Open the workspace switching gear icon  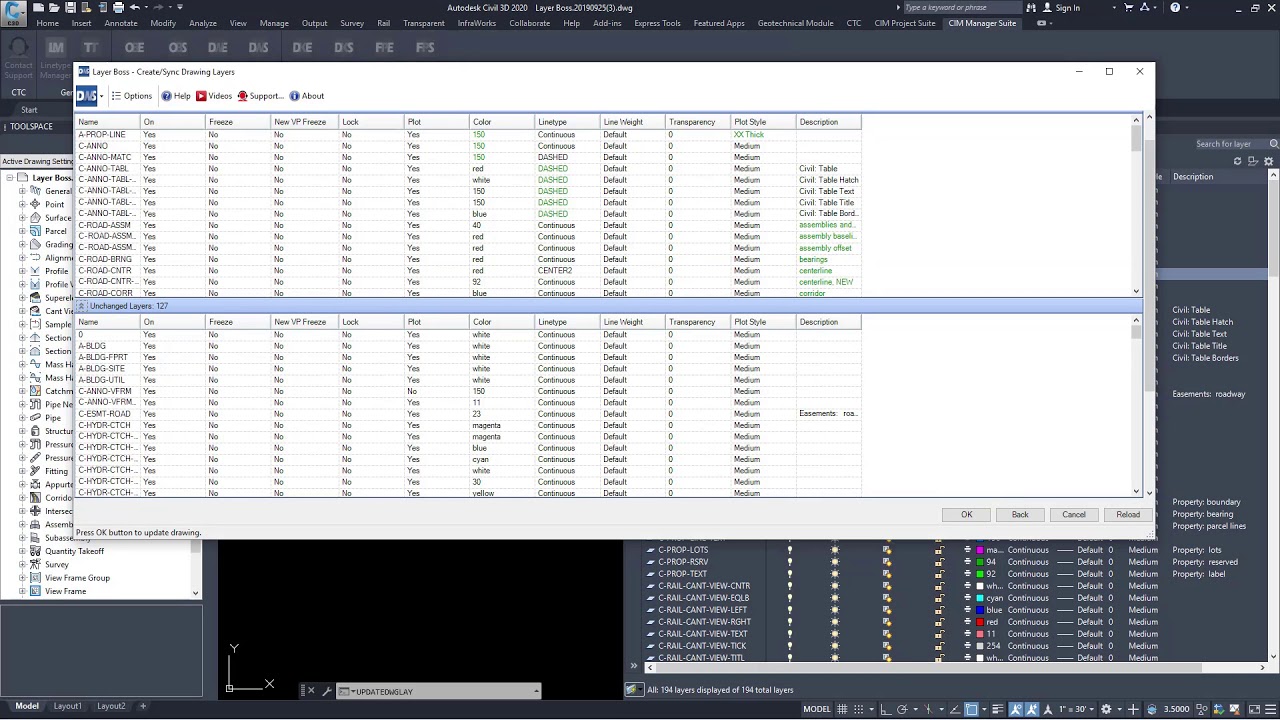click(x=1106, y=709)
